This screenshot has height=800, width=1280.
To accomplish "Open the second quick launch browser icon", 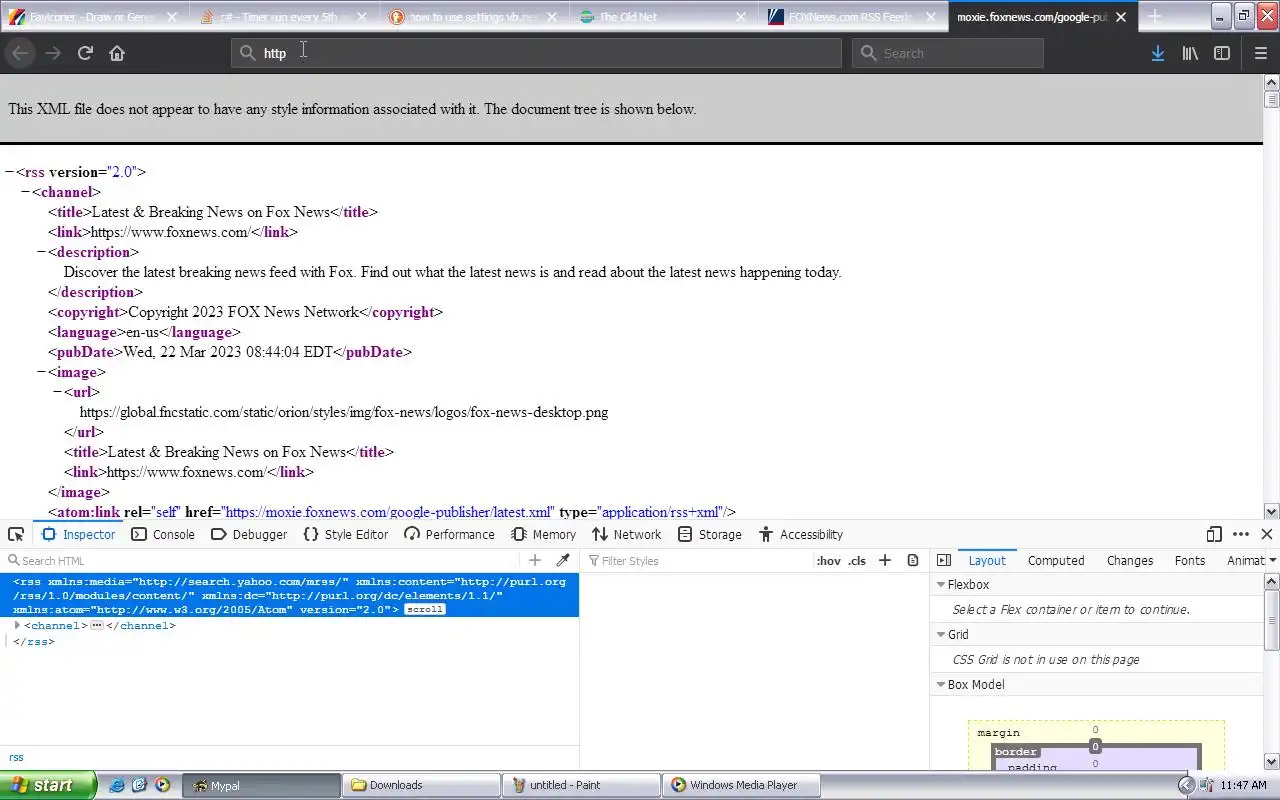I will (x=140, y=785).
